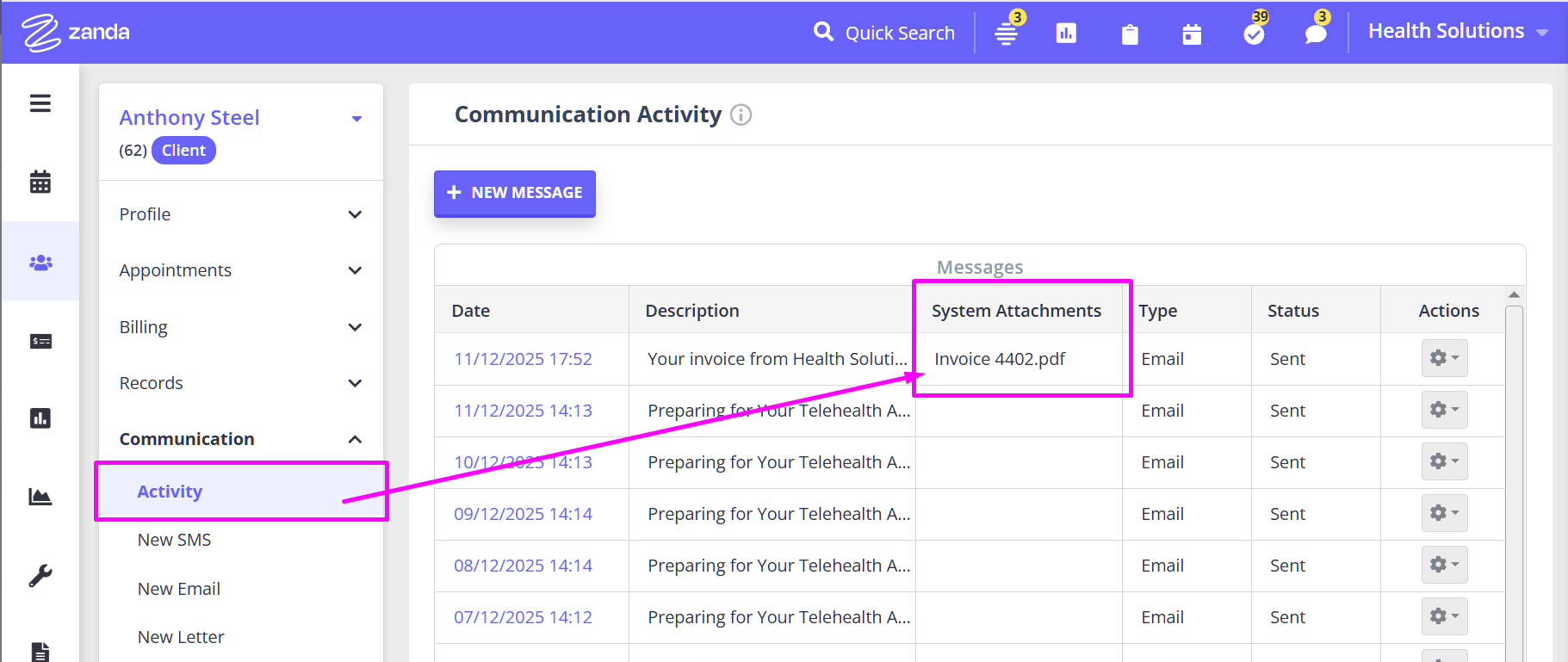Click the tasks checkmark icon with 39 badge
This screenshot has height=662, width=1568.
point(1254,34)
